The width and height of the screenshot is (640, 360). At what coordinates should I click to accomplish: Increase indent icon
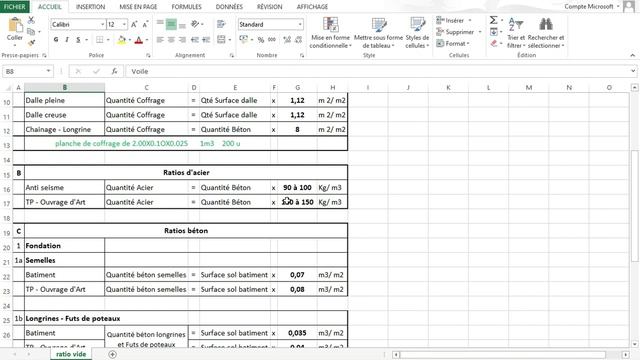(x=206, y=40)
